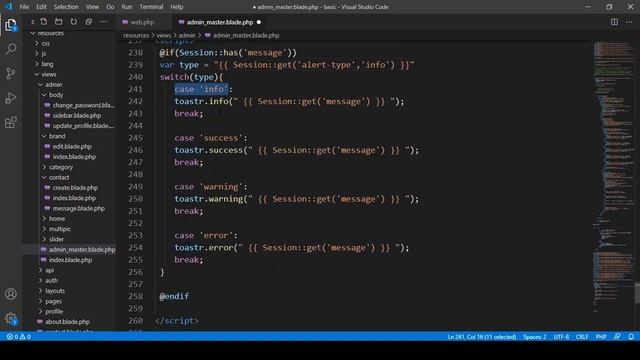Open the Source Control view
This screenshot has width=640, height=360.
click(11, 73)
